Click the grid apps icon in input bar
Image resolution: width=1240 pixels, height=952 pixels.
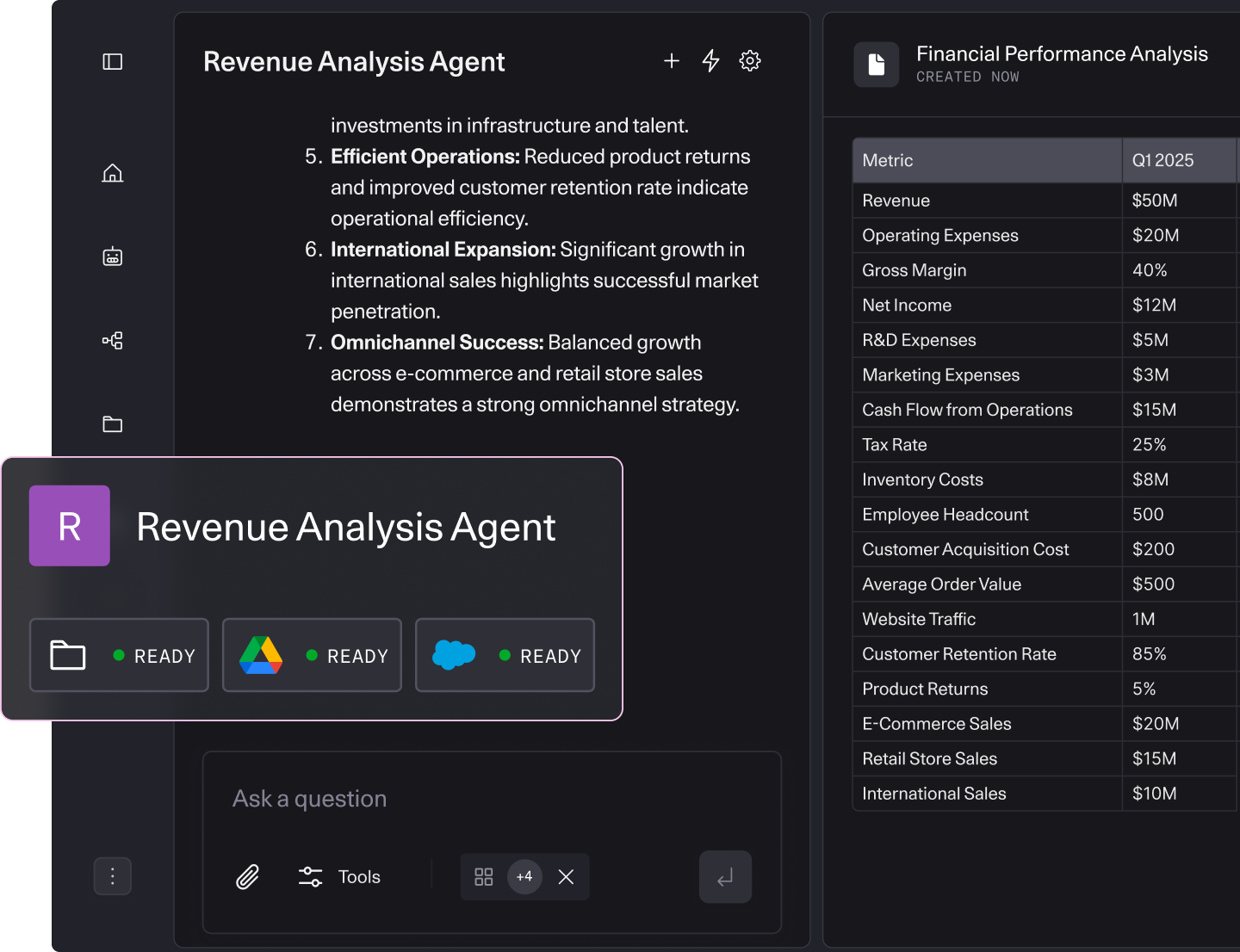(484, 877)
